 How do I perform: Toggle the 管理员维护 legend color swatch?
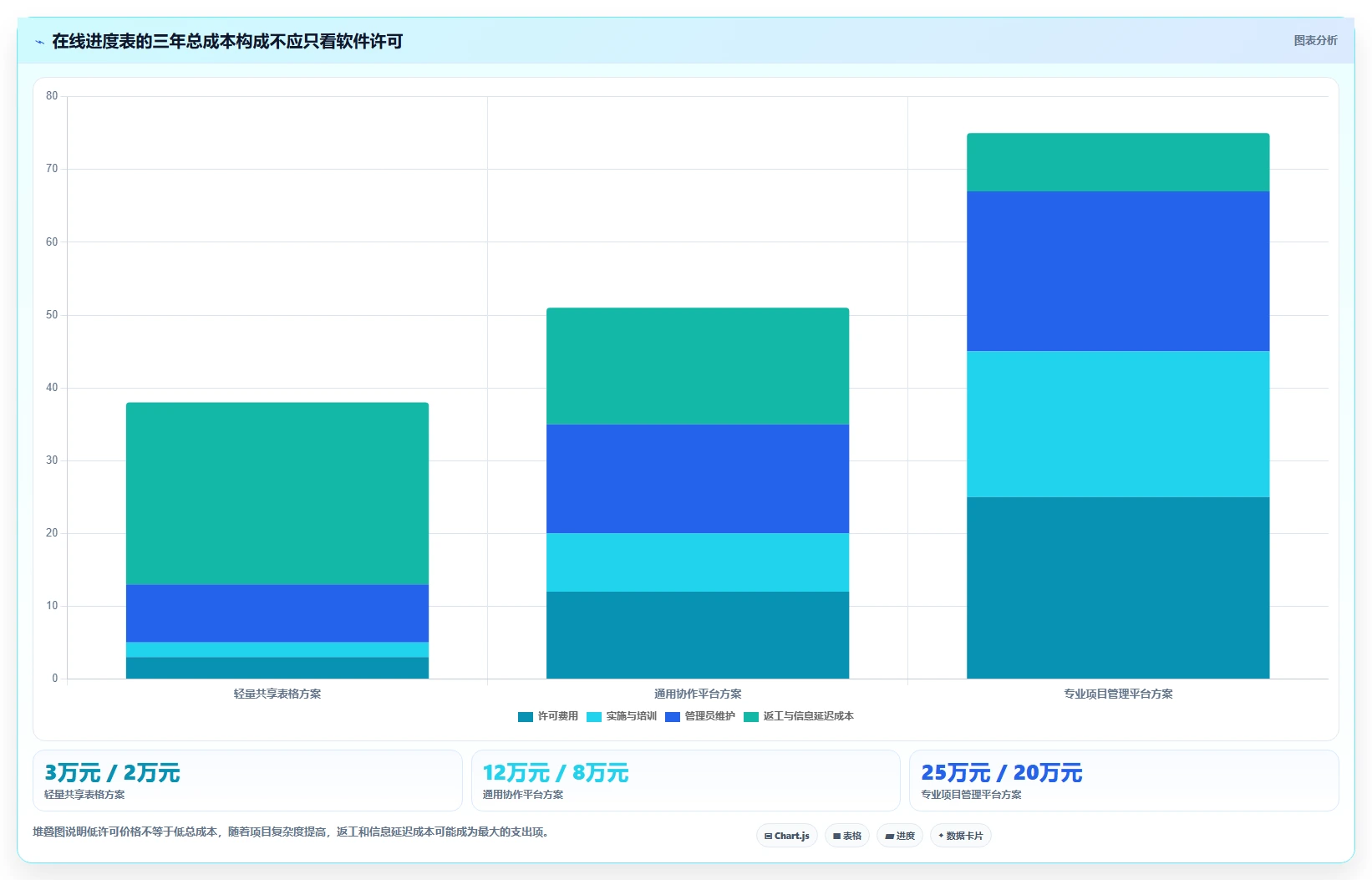click(x=673, y=716)
